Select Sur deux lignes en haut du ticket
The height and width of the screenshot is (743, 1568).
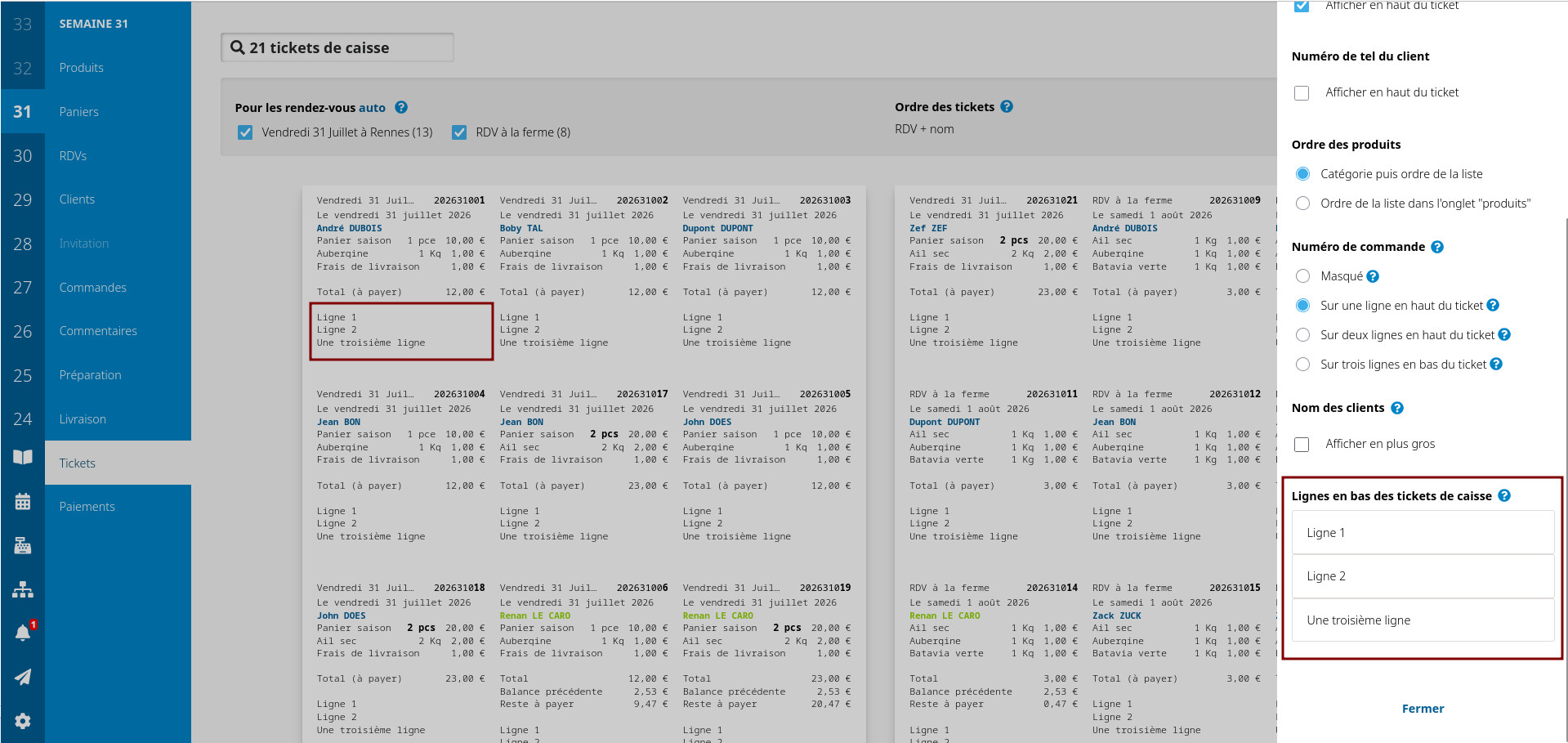click(1302, 335)
